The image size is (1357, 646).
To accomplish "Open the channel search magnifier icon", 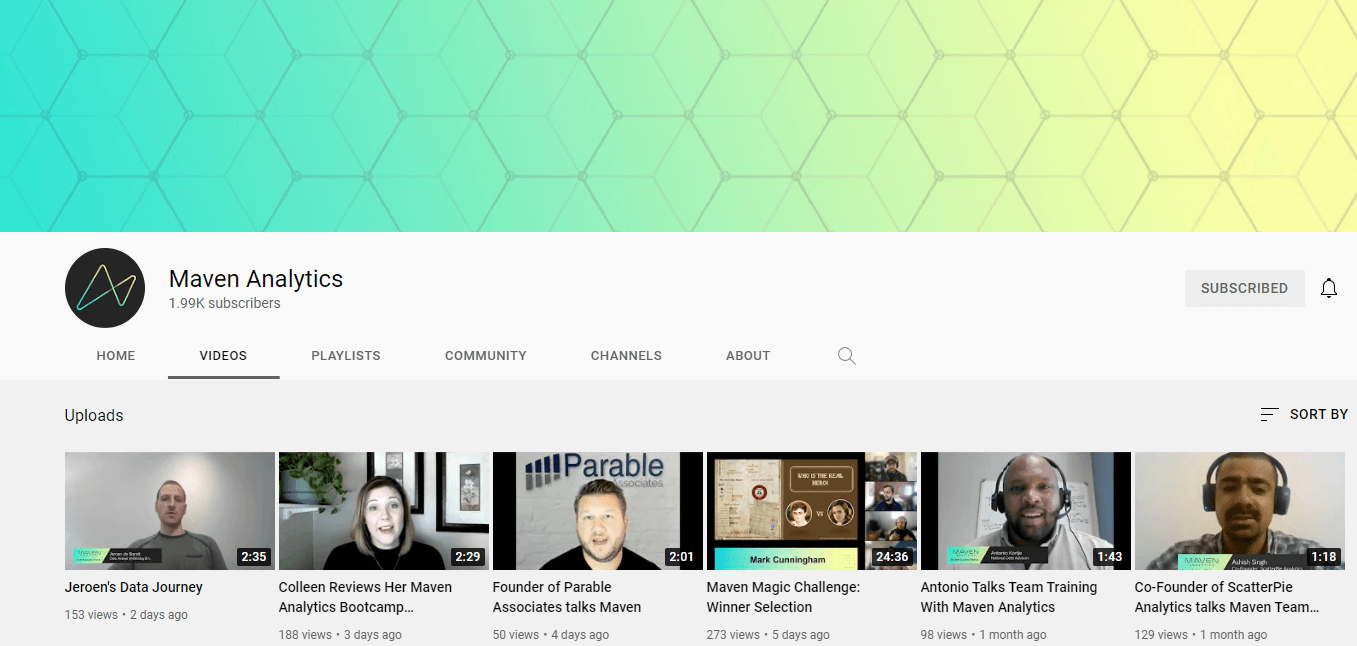I will (x=846, y=356).
